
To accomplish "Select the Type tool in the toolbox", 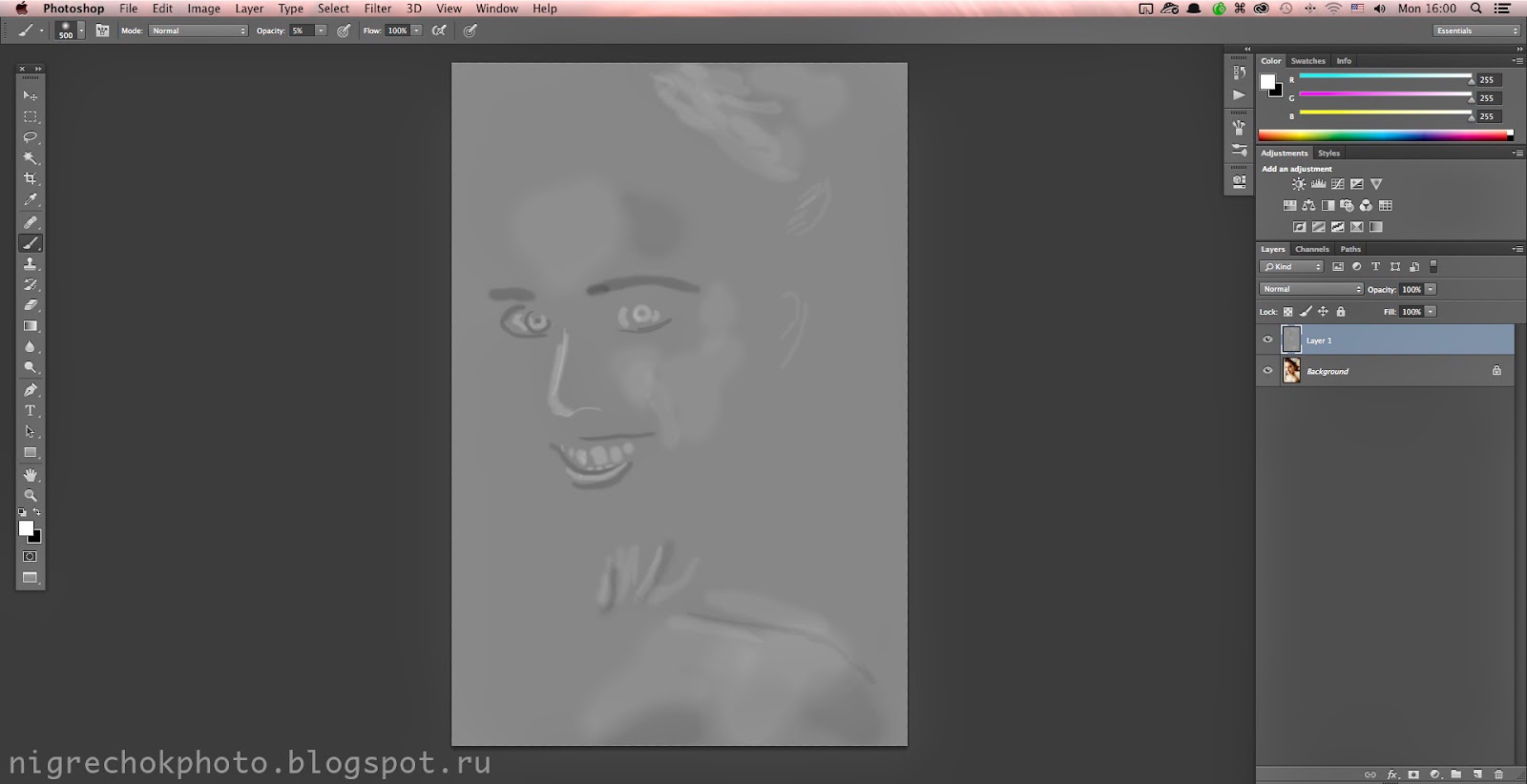I will coord(31,411).
